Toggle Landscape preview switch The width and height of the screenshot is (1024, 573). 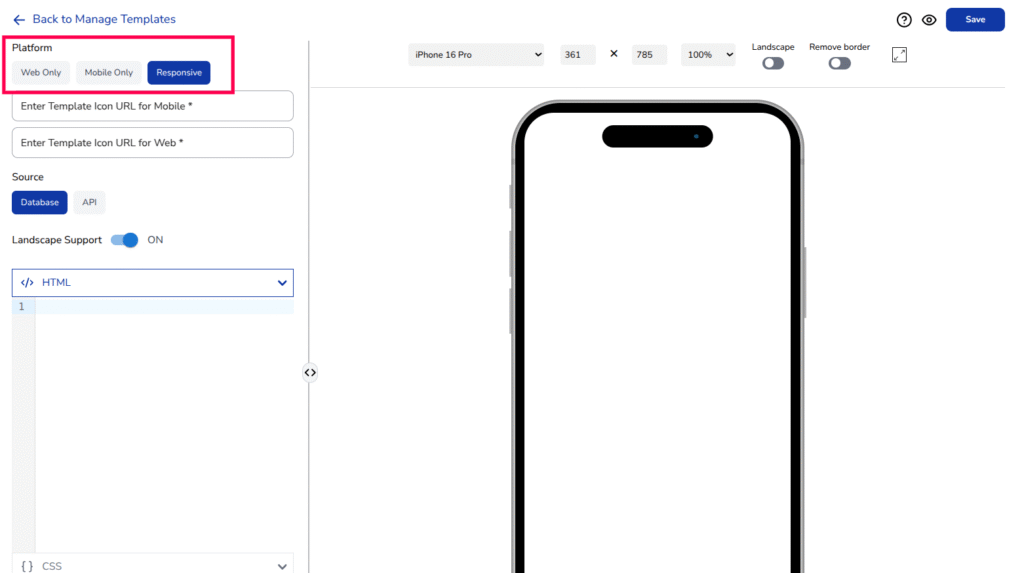point(773,63)
